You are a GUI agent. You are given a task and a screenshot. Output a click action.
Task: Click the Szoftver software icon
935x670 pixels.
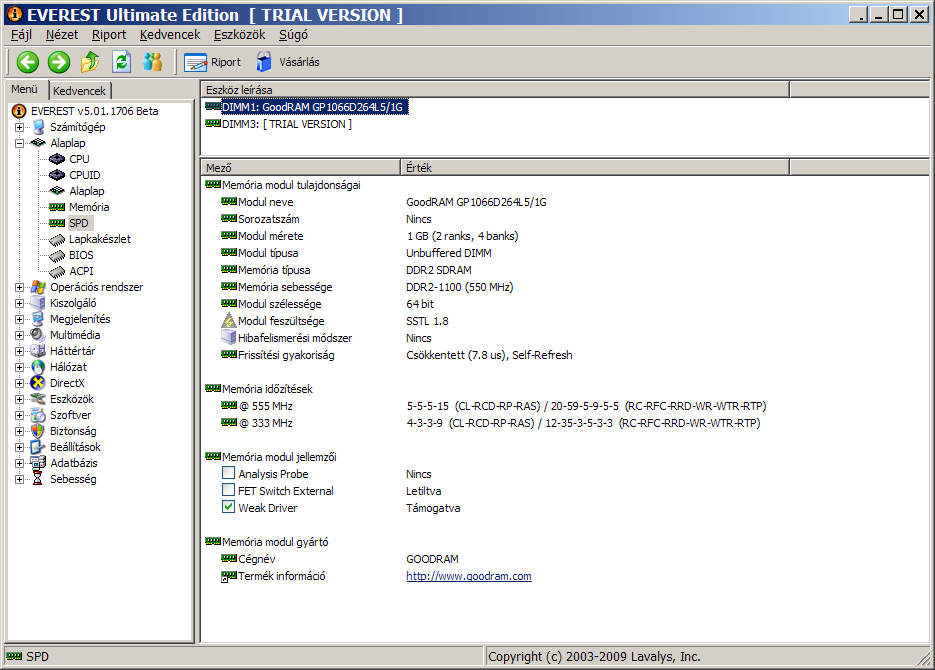[38, 415]
